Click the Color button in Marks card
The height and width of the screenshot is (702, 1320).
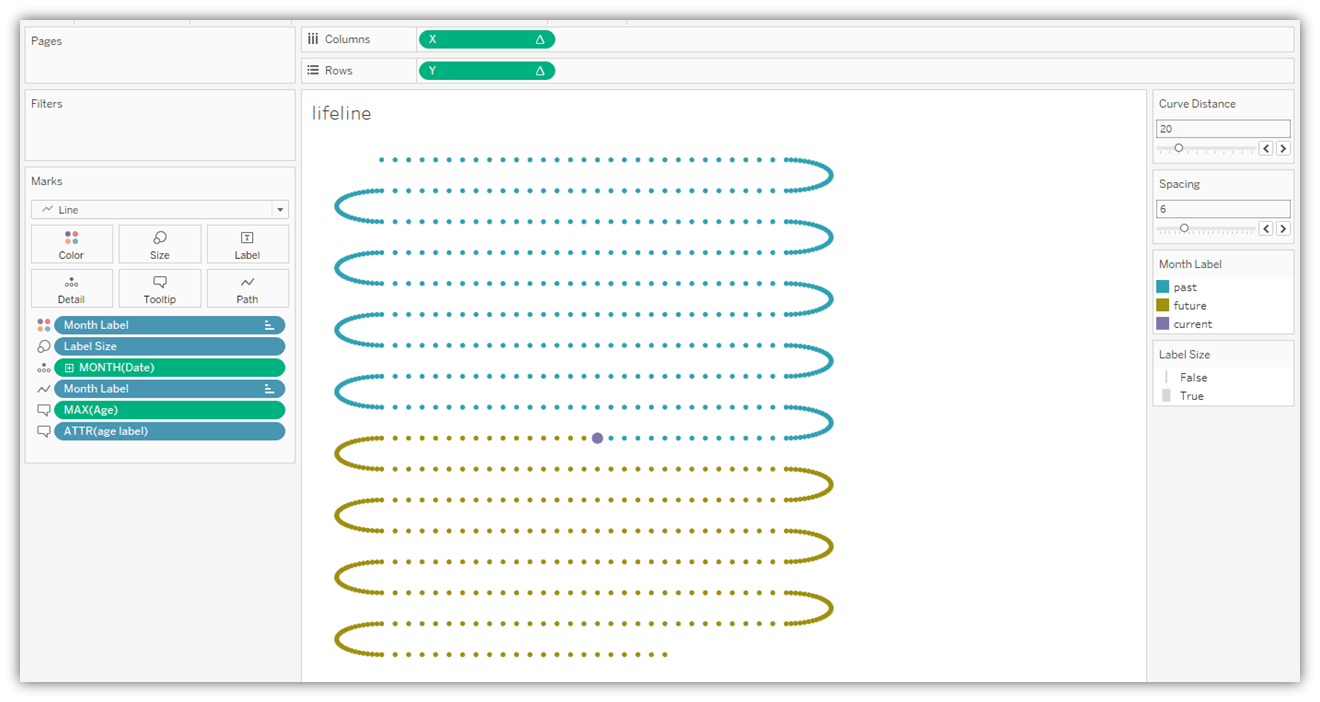point(71,244)
